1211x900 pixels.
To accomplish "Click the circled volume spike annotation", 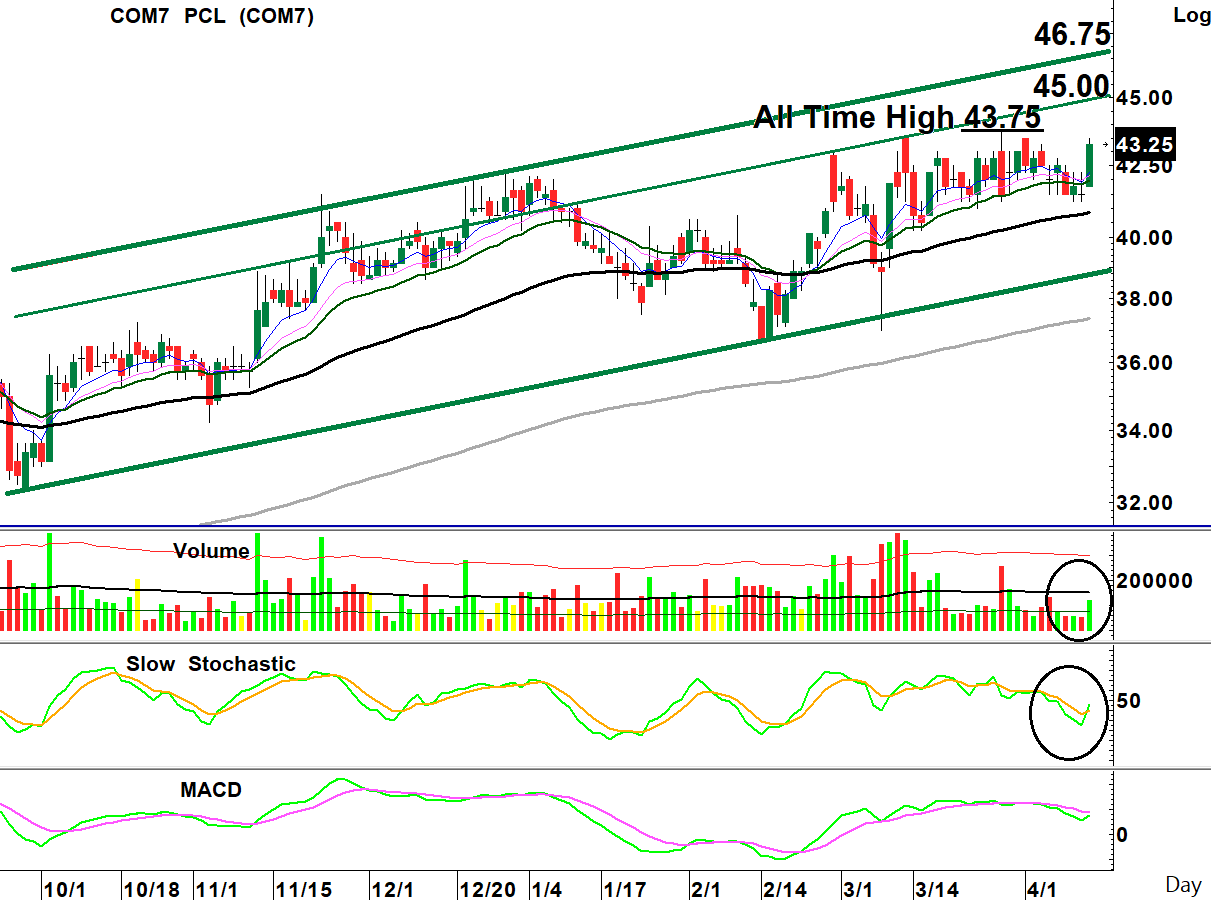I will click(x=1079, y=598).
